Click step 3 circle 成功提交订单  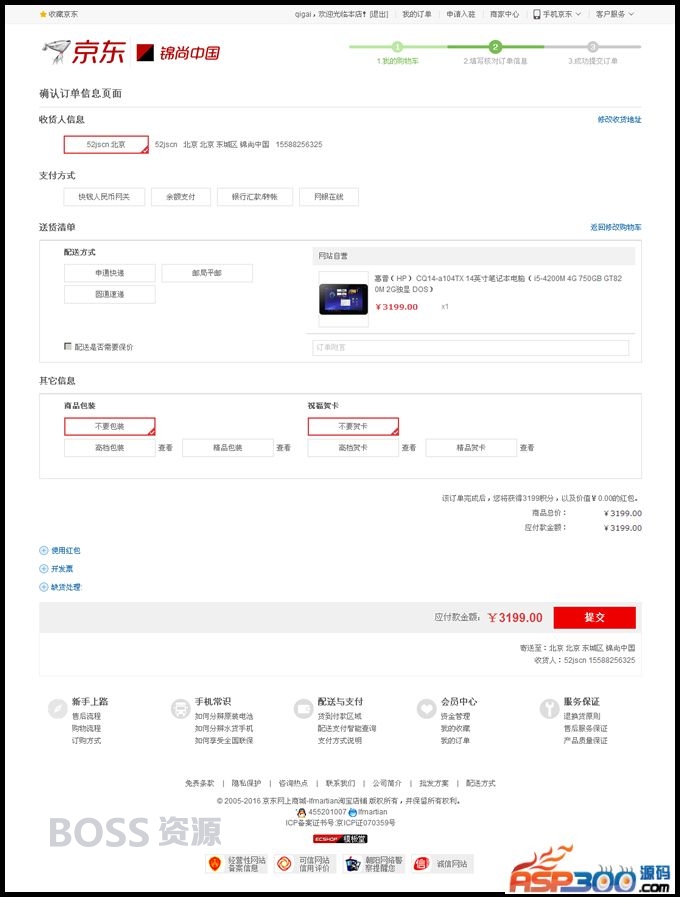click(593, 47)
